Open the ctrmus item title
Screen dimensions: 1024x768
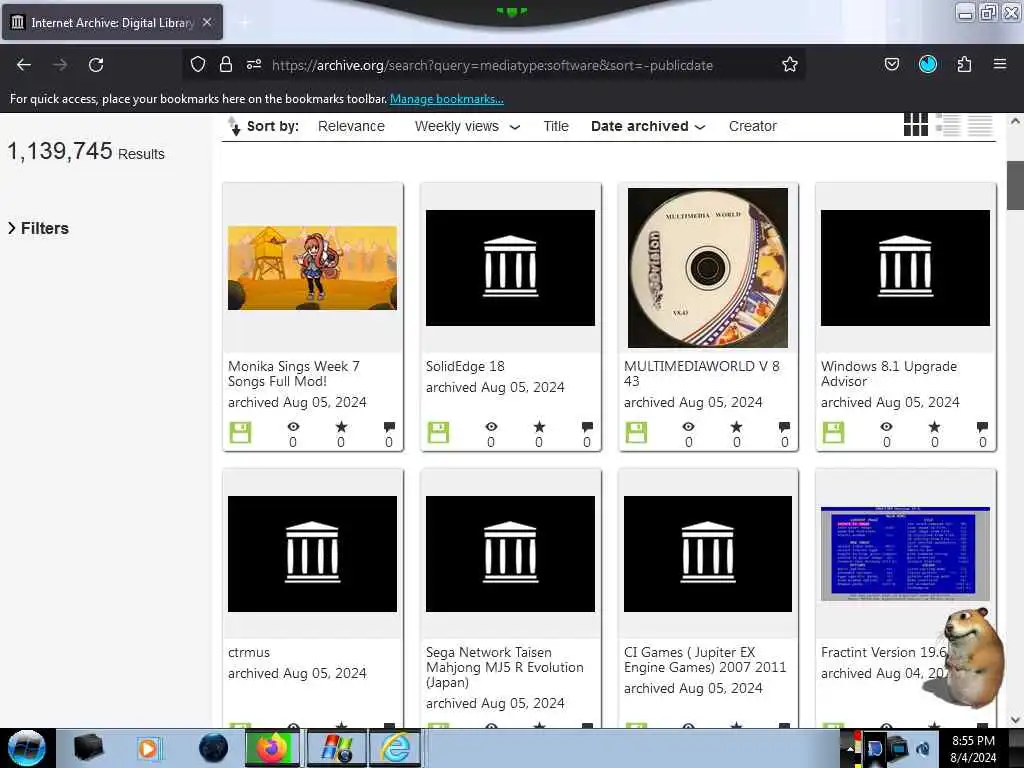click(x=249, y=652)
